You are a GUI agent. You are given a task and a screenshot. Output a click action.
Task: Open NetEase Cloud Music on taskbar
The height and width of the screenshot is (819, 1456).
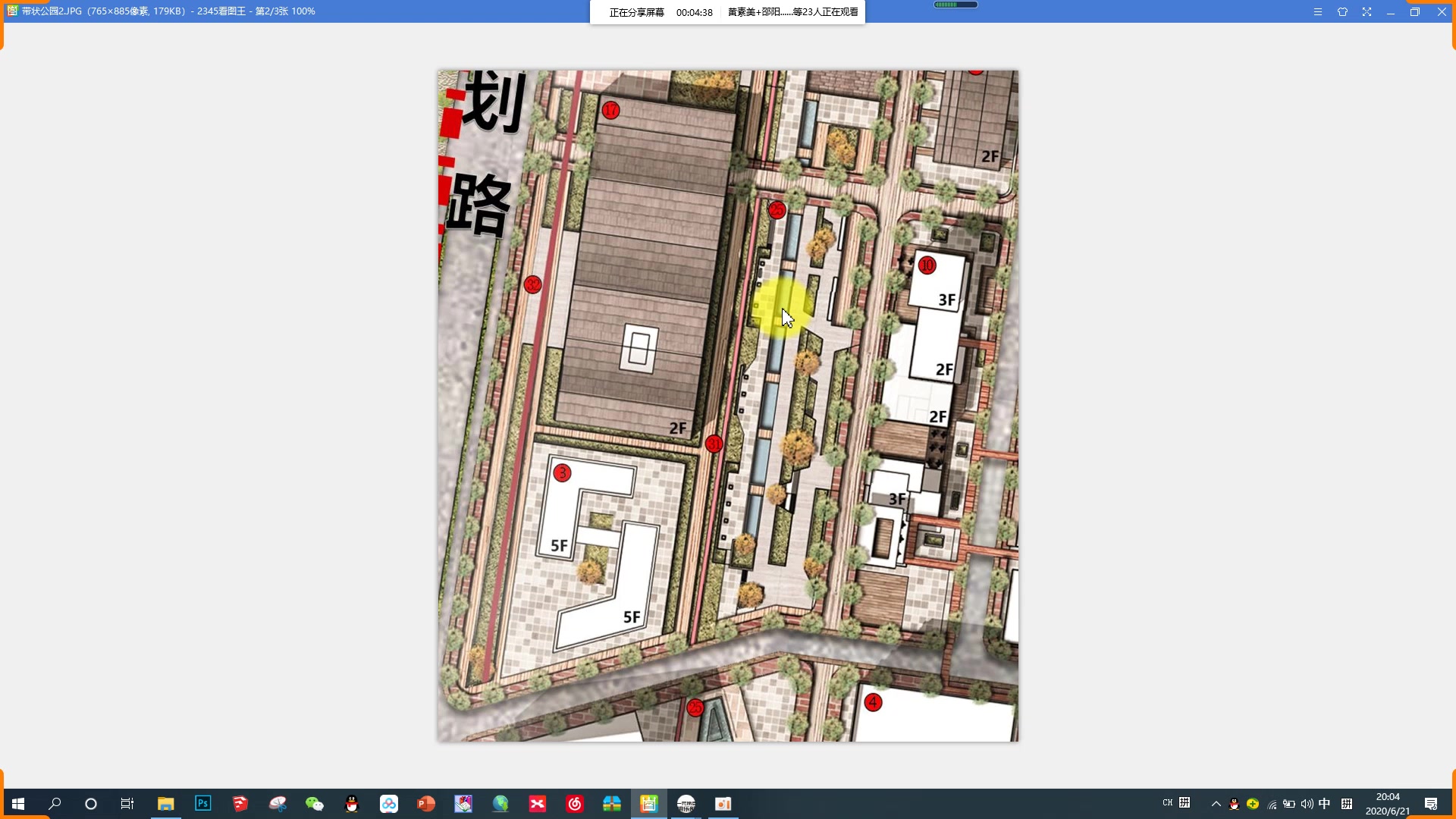click(x=575, y=804)
